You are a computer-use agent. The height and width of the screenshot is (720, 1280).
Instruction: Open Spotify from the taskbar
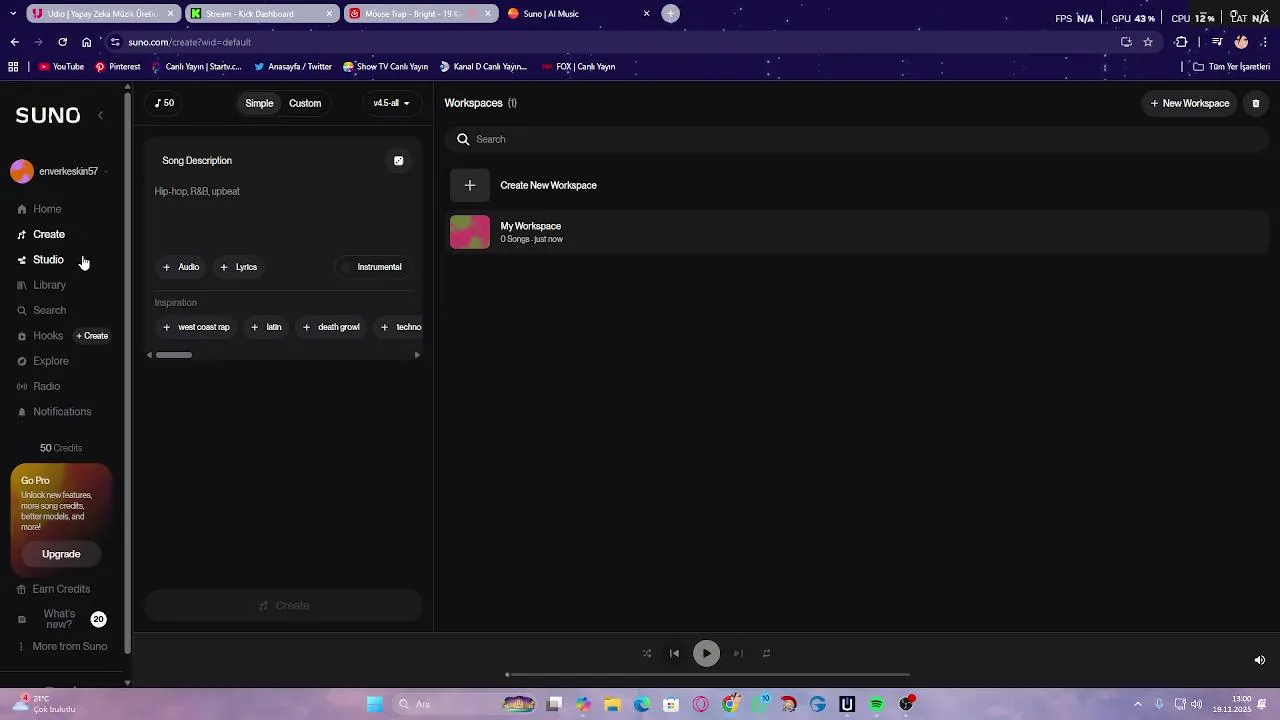(877, 705)
